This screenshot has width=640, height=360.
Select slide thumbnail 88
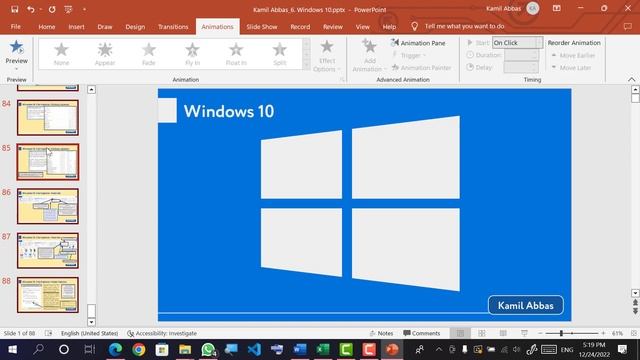pos(48,295)
